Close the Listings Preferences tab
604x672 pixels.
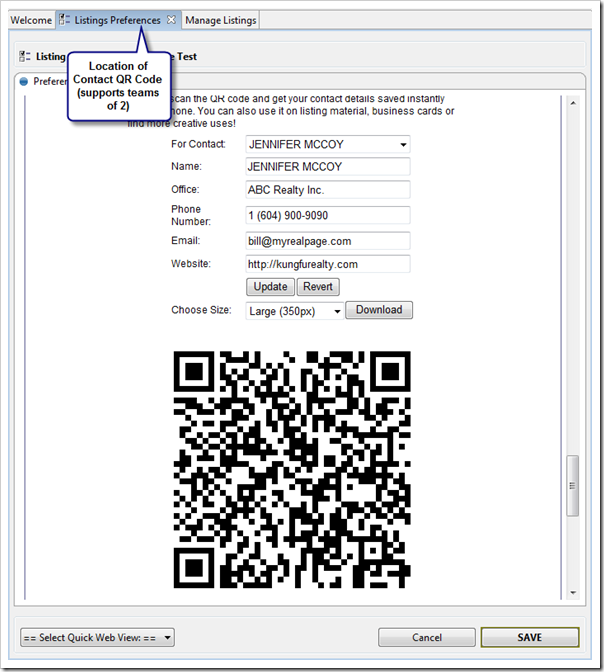point(171,20)
